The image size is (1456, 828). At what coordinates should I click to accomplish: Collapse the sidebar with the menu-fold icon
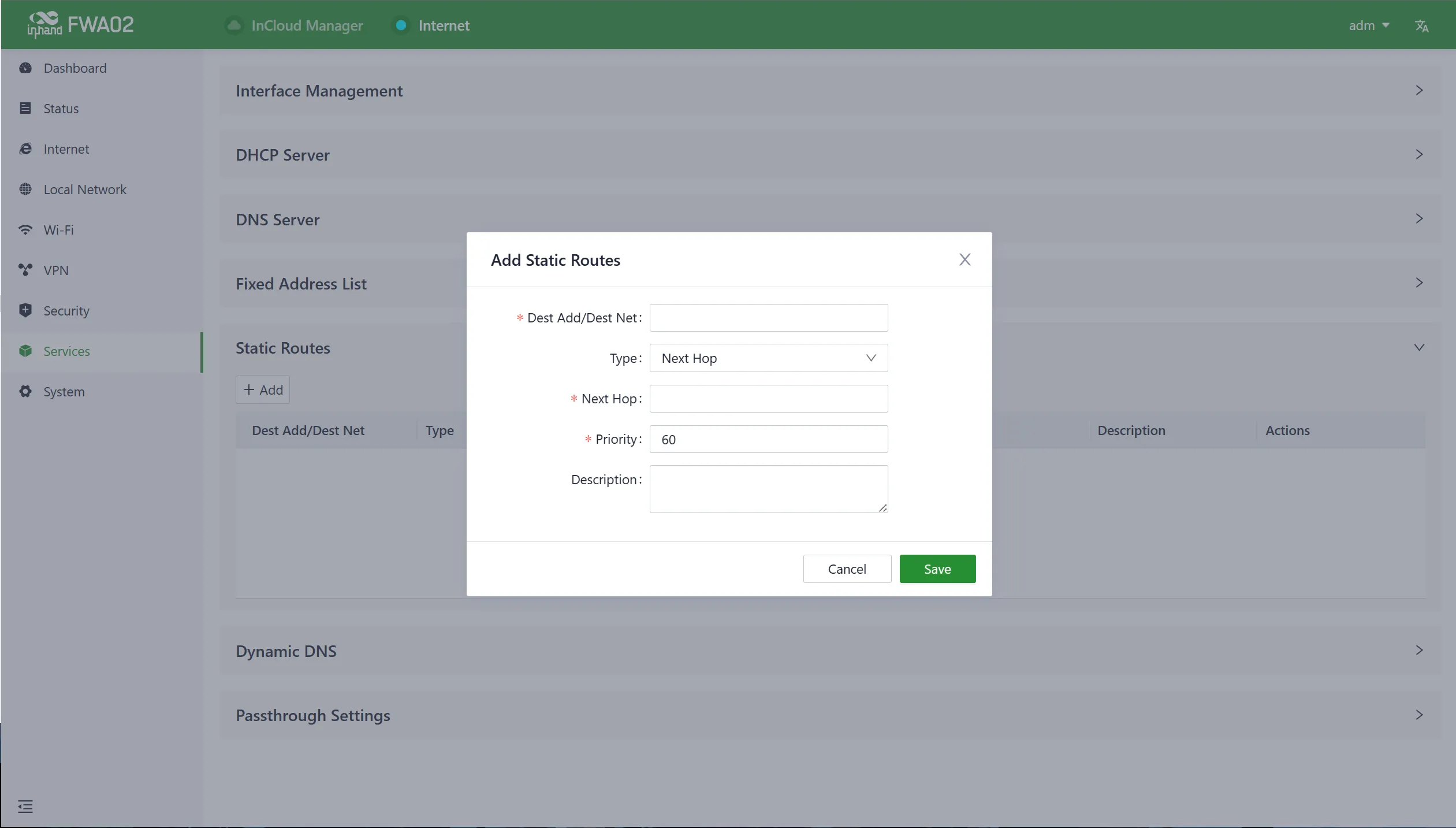(25, 806)
